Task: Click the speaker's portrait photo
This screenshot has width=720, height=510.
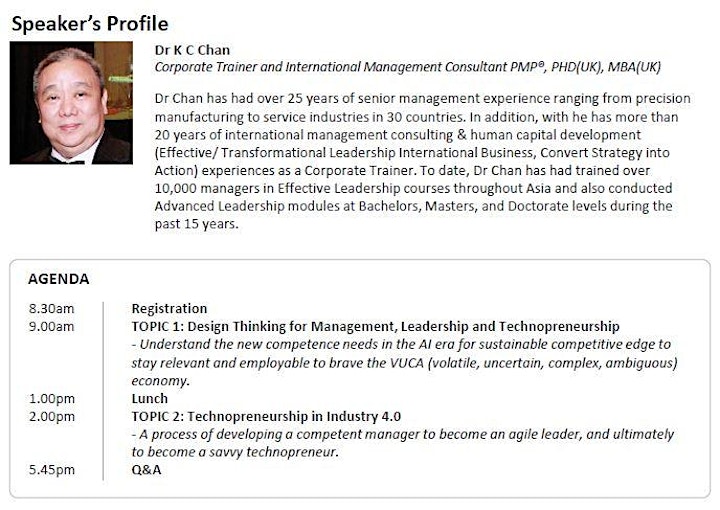Action: (x=71, y=103)
